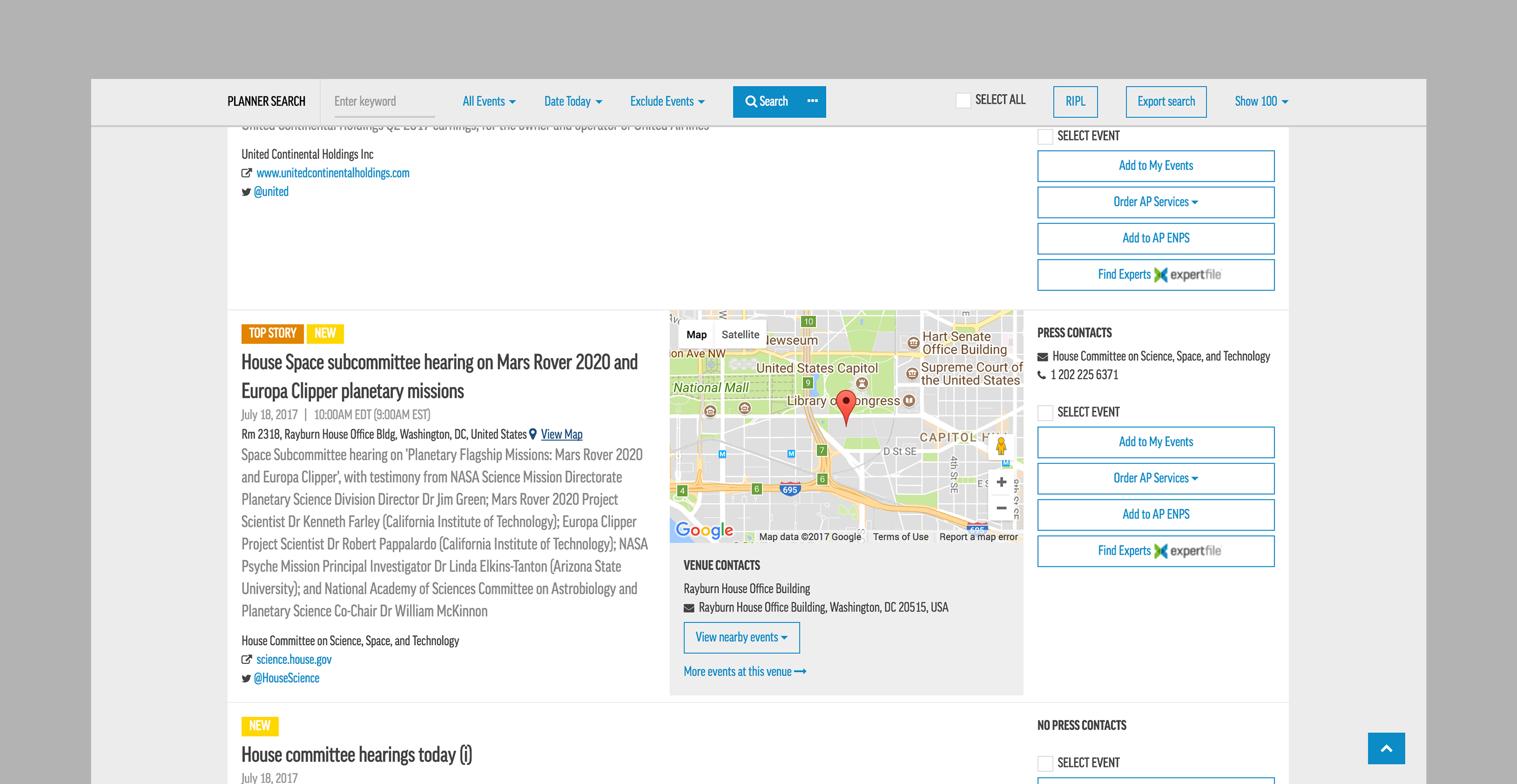Click the map pin icon beside View Map
The width and height of the screenshot is (1517, 784).
point(533,434)
